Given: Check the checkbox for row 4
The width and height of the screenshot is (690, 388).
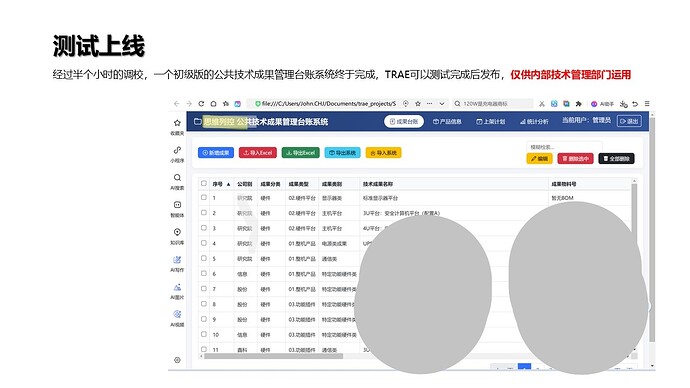Looking at the screenshot, I should (204, 243).
